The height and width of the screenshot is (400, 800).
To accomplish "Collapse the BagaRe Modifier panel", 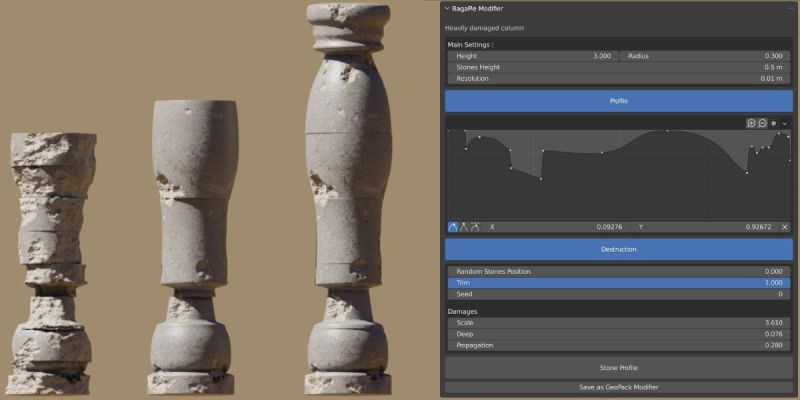I will coord(448,8).
